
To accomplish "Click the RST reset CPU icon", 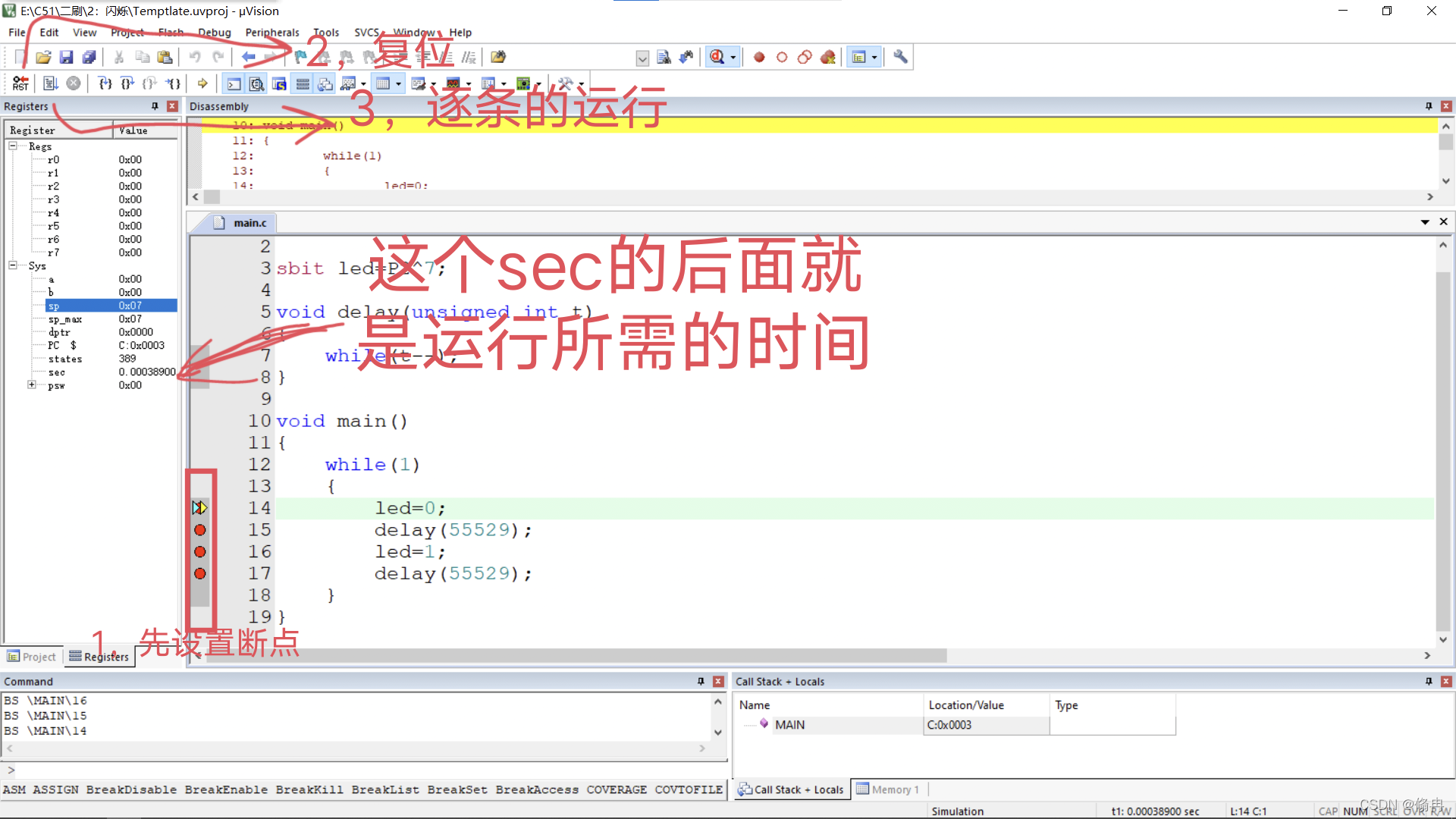I will (20, 83).
